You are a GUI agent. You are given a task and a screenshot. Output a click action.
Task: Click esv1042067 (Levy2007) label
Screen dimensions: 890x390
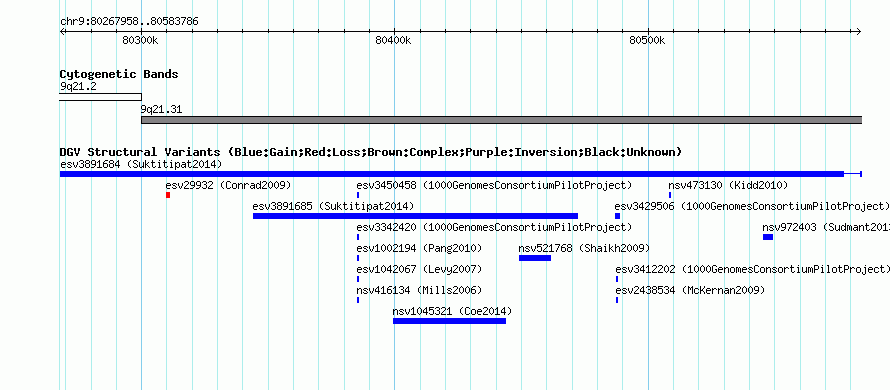(x=419, y=270)
